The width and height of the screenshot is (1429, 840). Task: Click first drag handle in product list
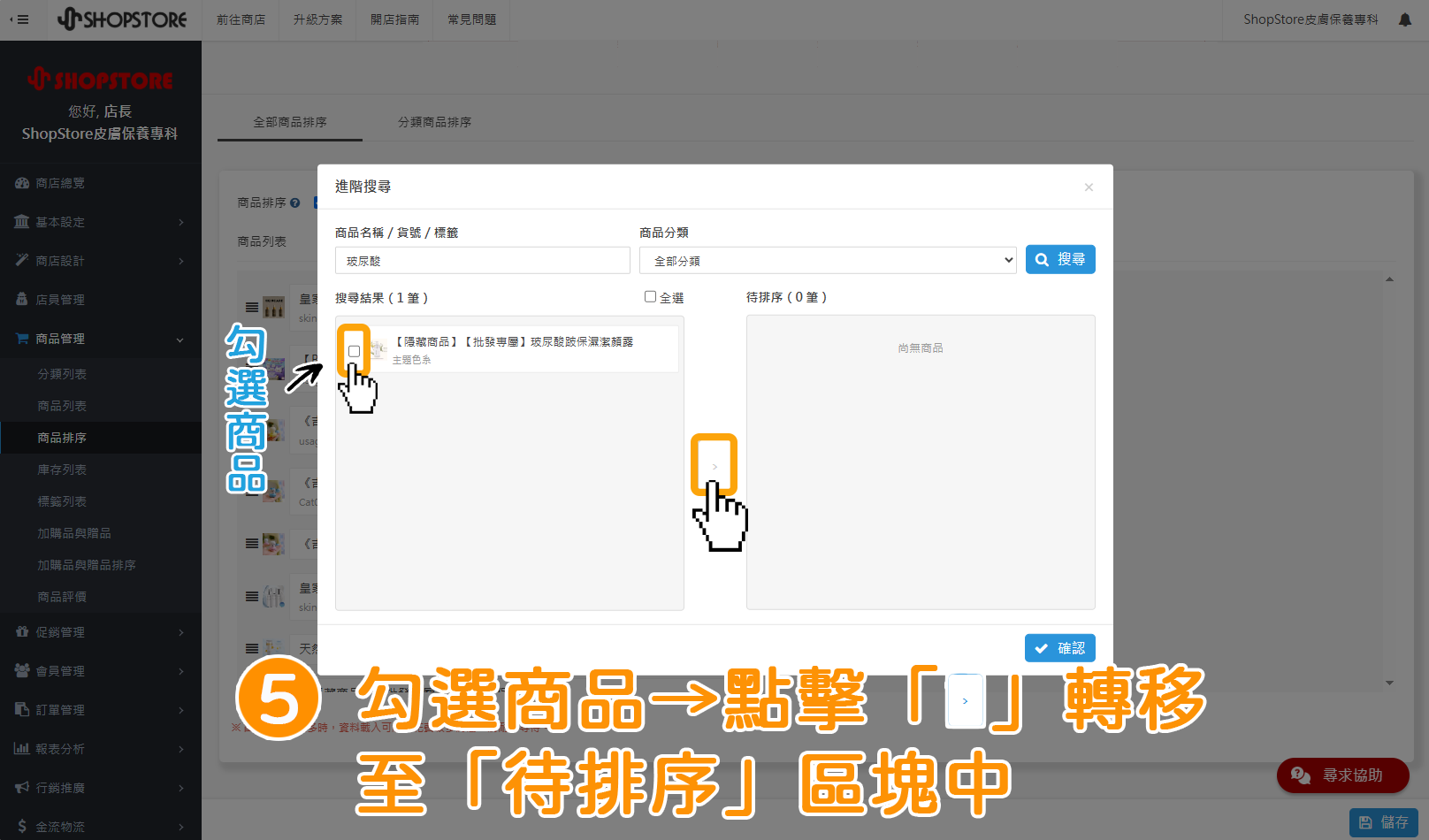[x=252, y=307]
